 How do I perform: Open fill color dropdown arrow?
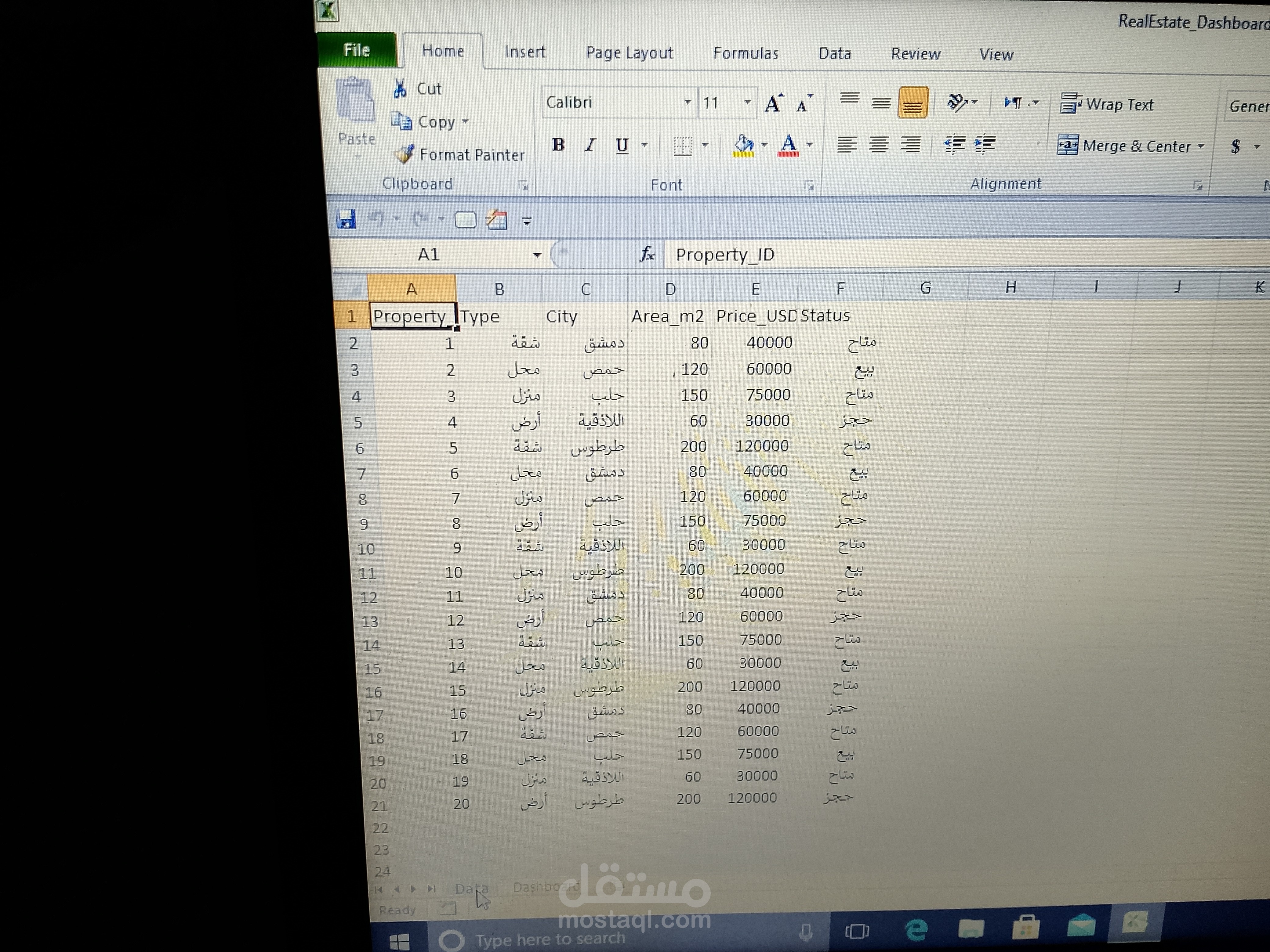(x=764, y=145)
